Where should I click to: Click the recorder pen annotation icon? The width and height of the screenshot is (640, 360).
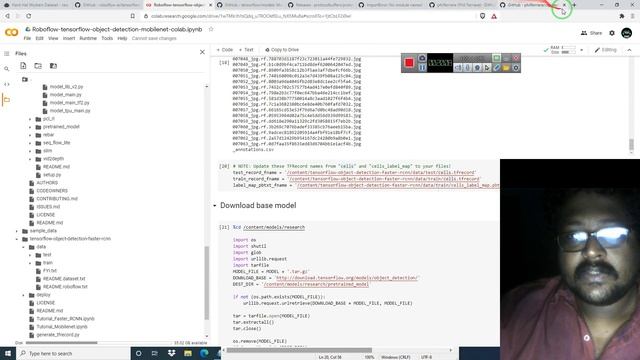[496, 68]
